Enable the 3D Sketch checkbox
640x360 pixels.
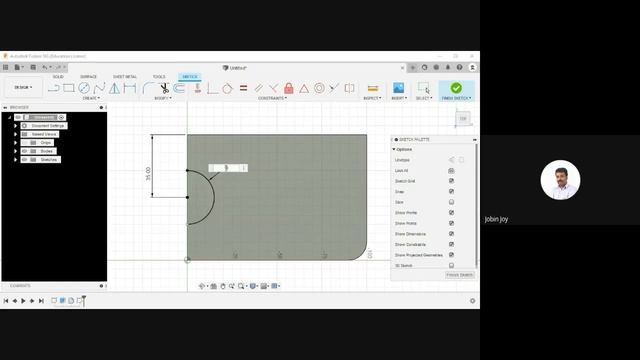451,265
